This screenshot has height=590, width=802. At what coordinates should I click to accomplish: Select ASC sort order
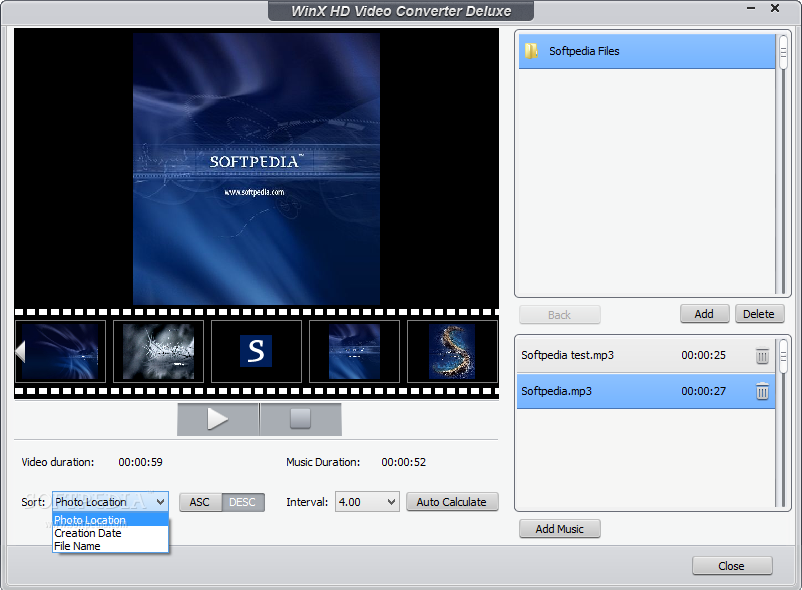coord(200,502)
